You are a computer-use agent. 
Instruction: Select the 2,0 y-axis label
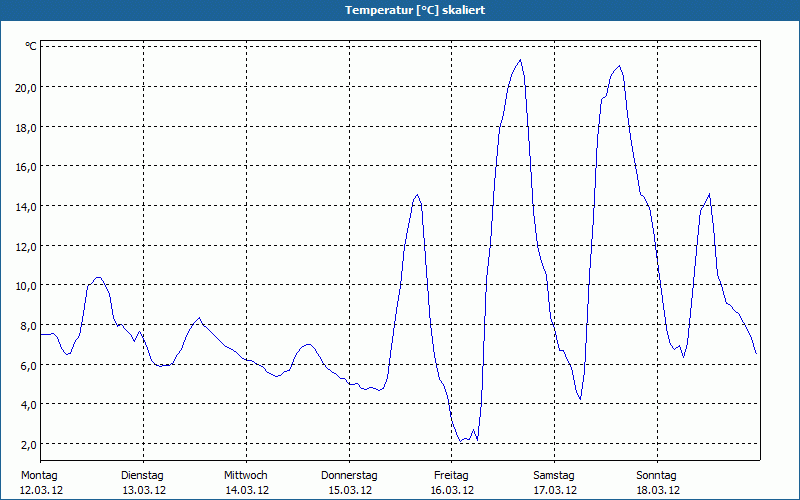[29, 444]
